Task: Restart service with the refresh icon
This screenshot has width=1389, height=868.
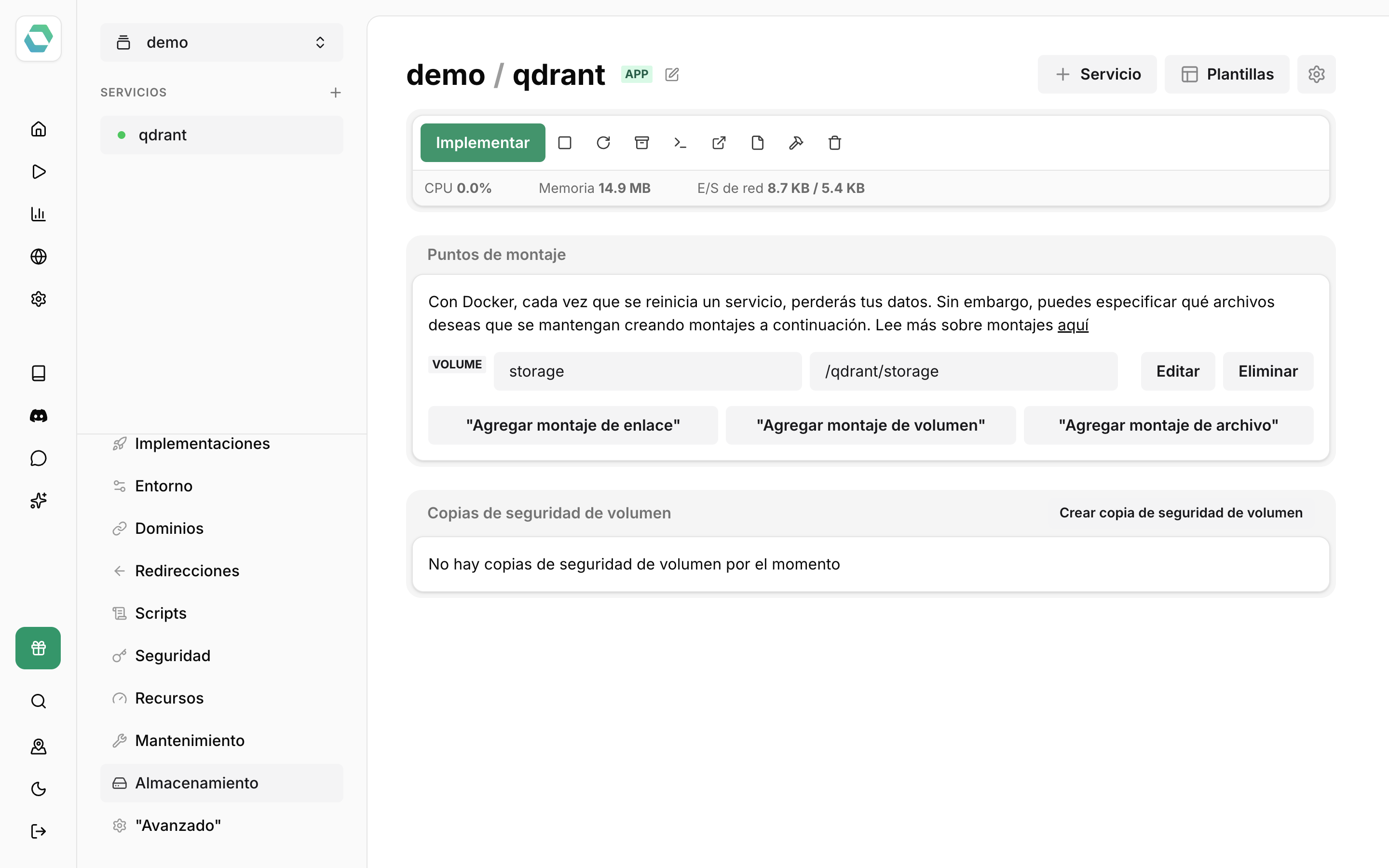Action: pos(603,143)
